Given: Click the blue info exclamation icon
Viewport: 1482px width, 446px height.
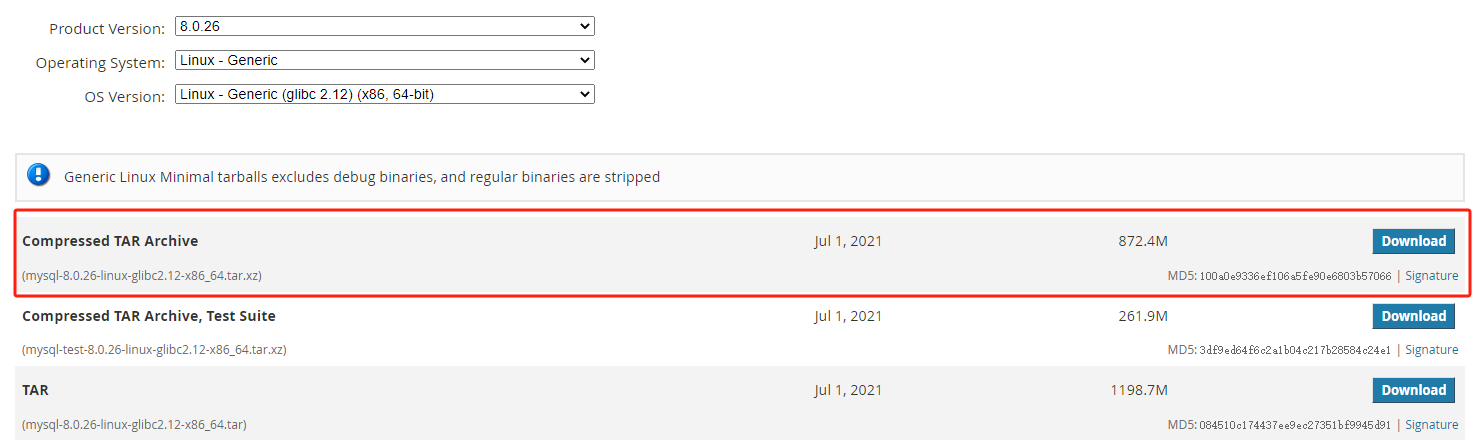Looking at the screenshot, I should [38, 176].
